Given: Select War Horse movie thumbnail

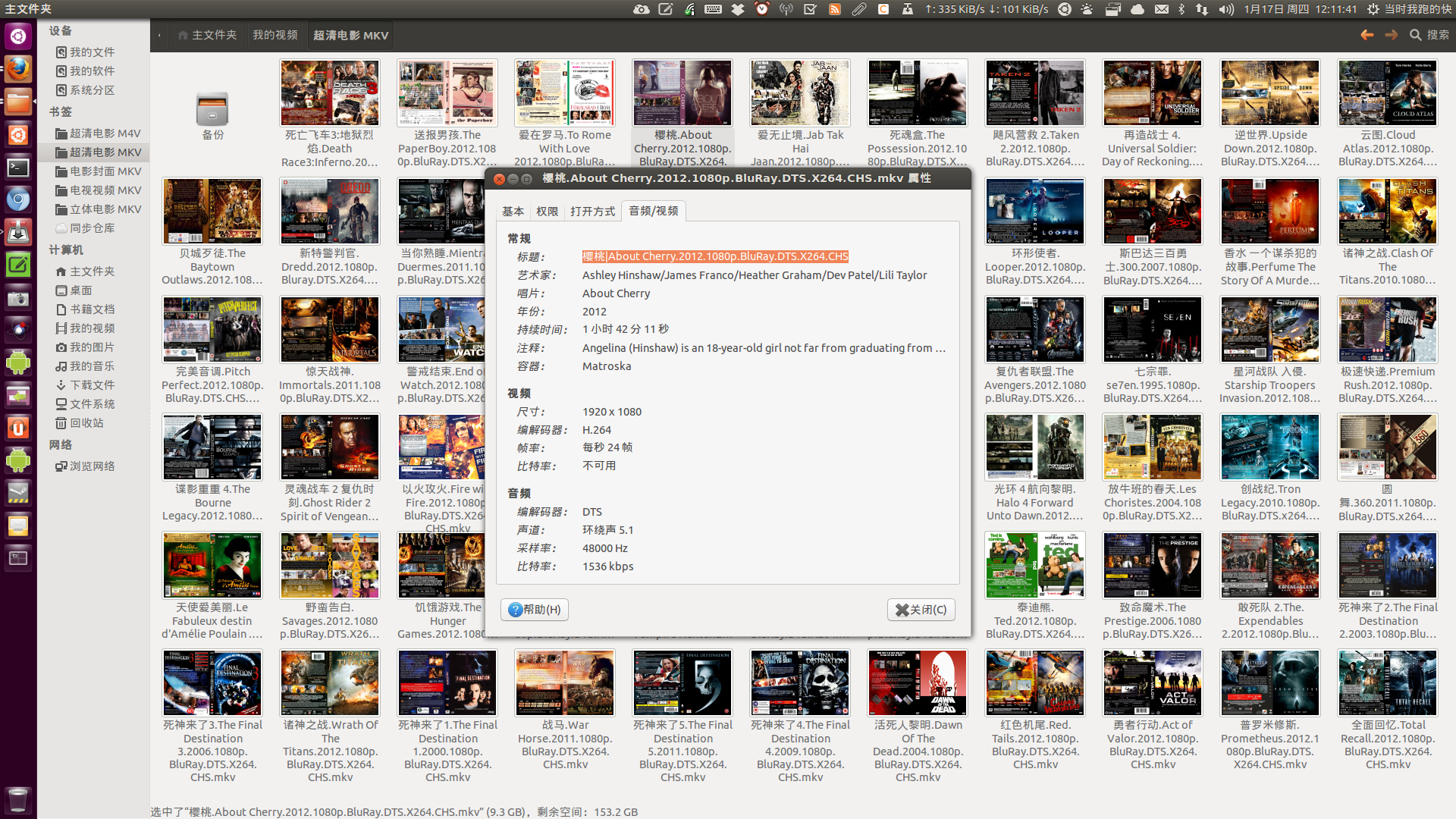Looking at the screenshot, I should (565, 683).
